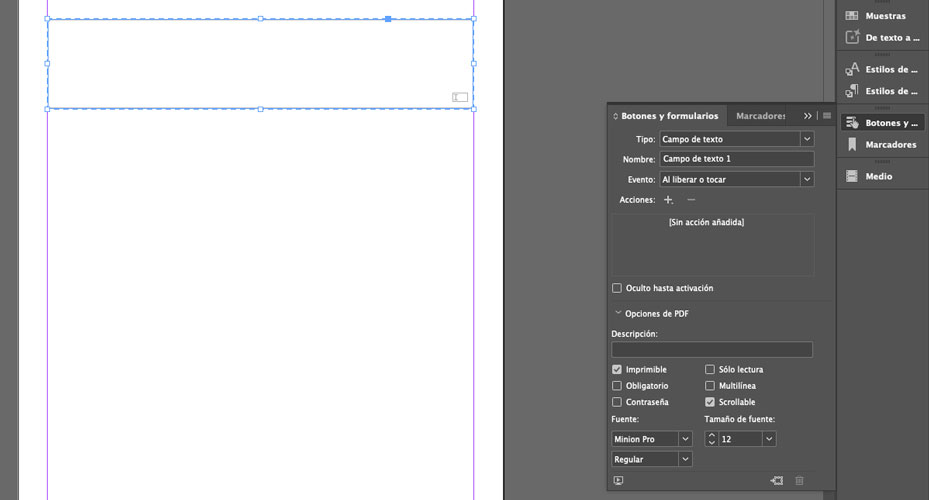Open Botones y formularios dock icon
929x500 pixels.
[851, 123]
